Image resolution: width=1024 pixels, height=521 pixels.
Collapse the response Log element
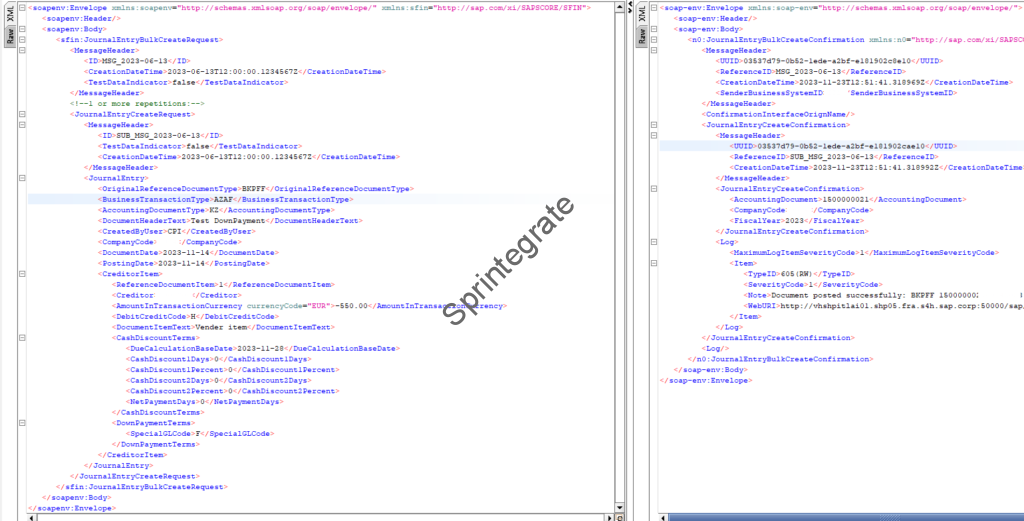click(654, 241)
